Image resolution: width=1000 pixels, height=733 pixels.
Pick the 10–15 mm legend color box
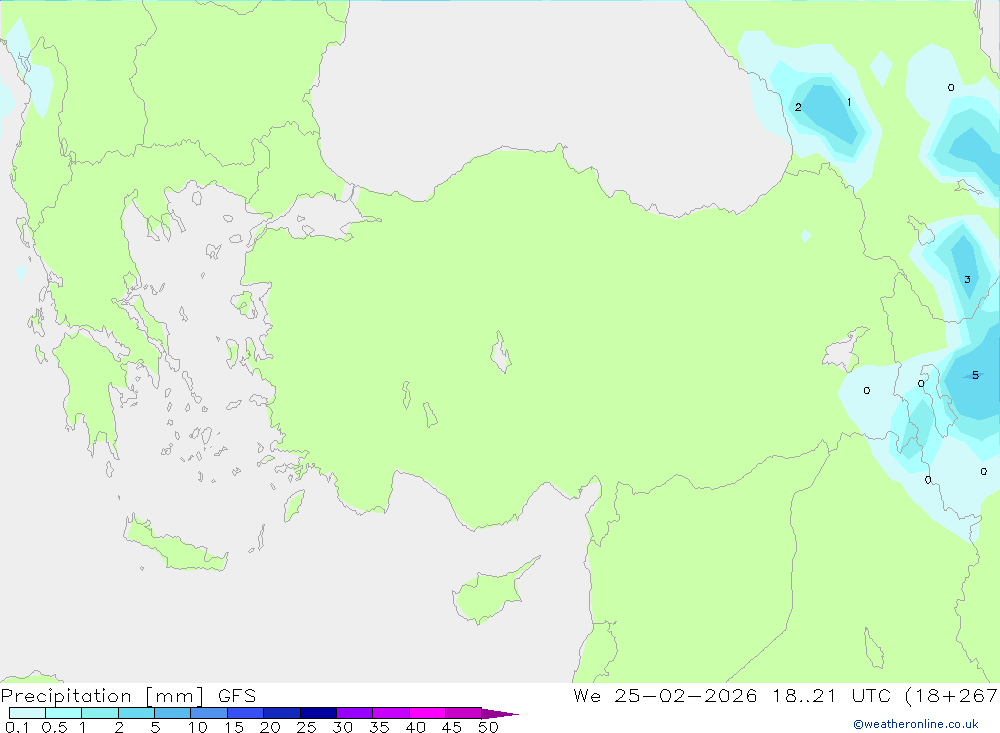point(209,713)
